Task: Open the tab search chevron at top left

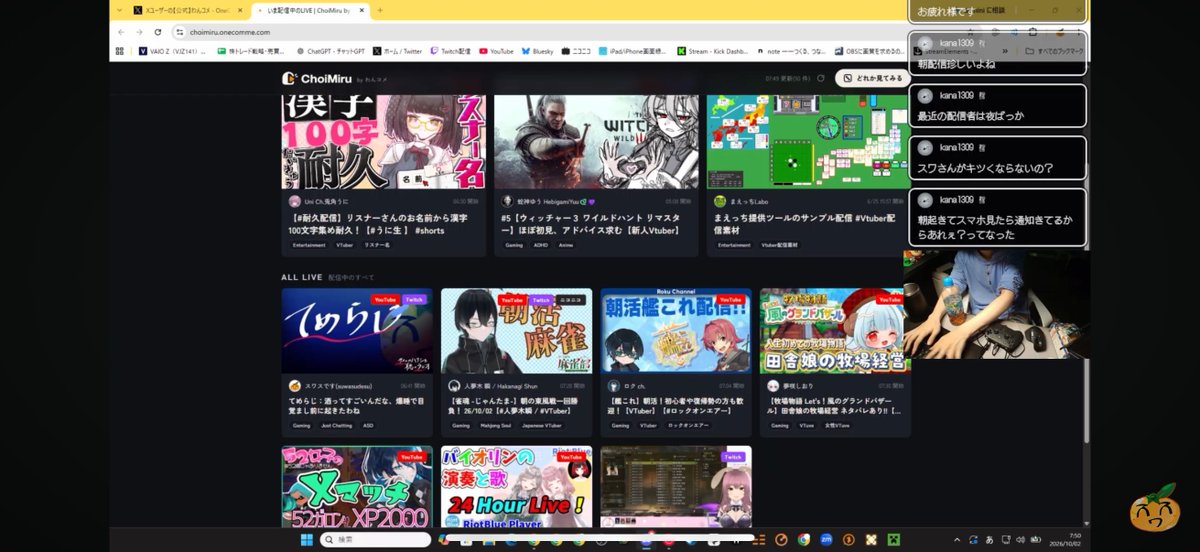Action: pyautogui.click(x=118, y=10)
